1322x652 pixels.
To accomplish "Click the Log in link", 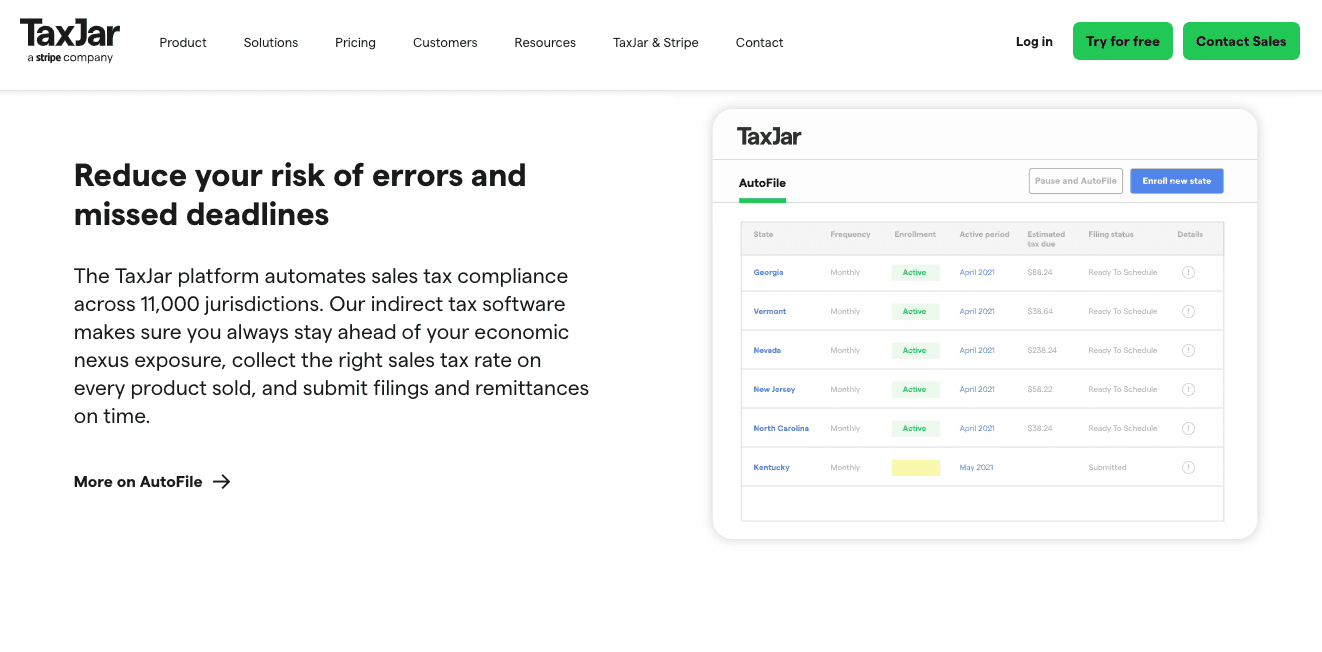I will tap(1034, 41).
